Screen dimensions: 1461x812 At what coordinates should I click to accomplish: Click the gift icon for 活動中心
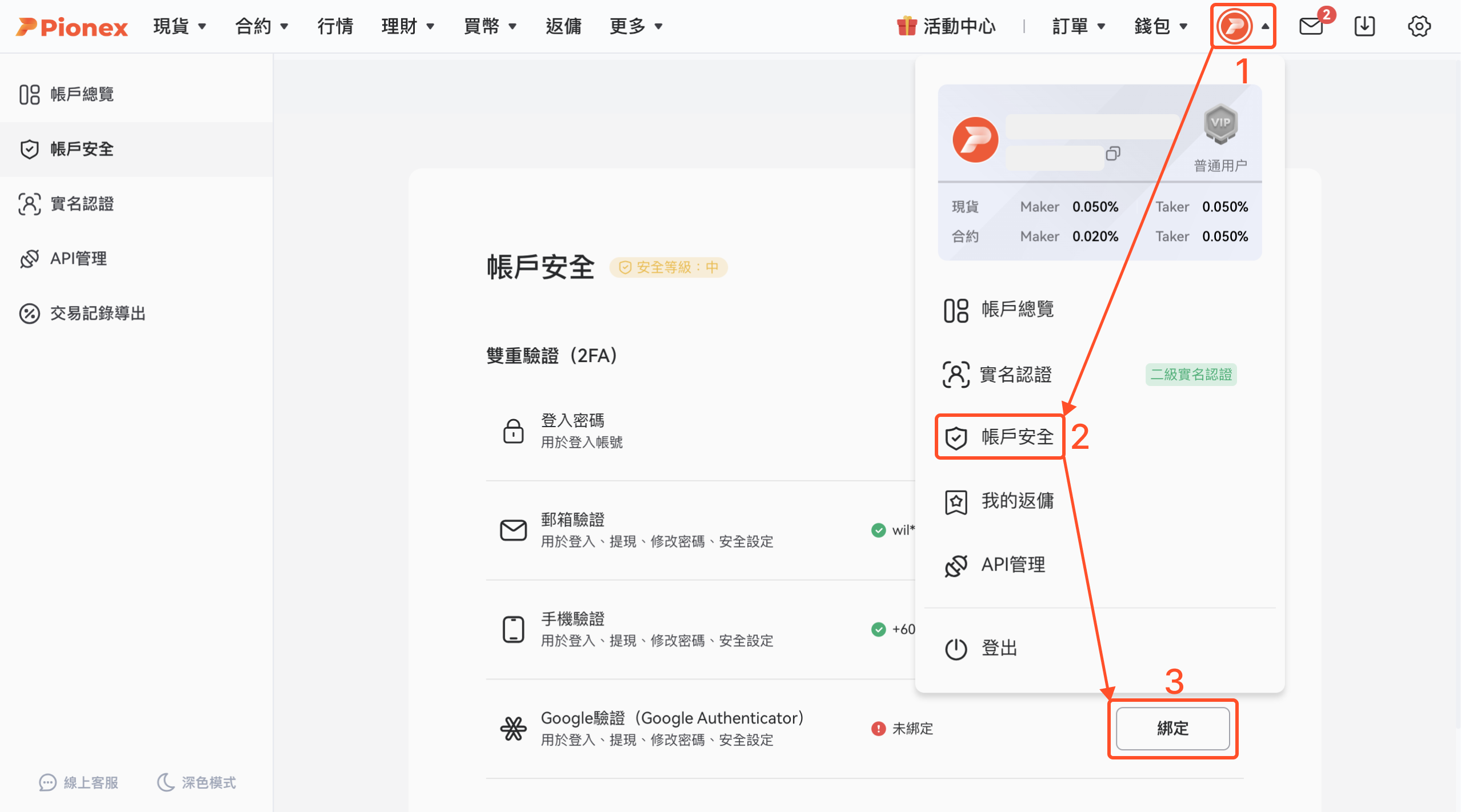pyautogui.click(x=906, y=26)
